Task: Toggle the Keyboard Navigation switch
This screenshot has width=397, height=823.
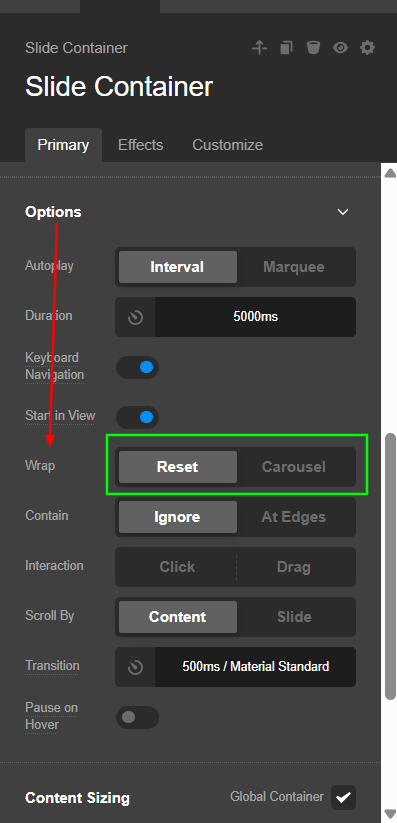Action: (137, 367)
